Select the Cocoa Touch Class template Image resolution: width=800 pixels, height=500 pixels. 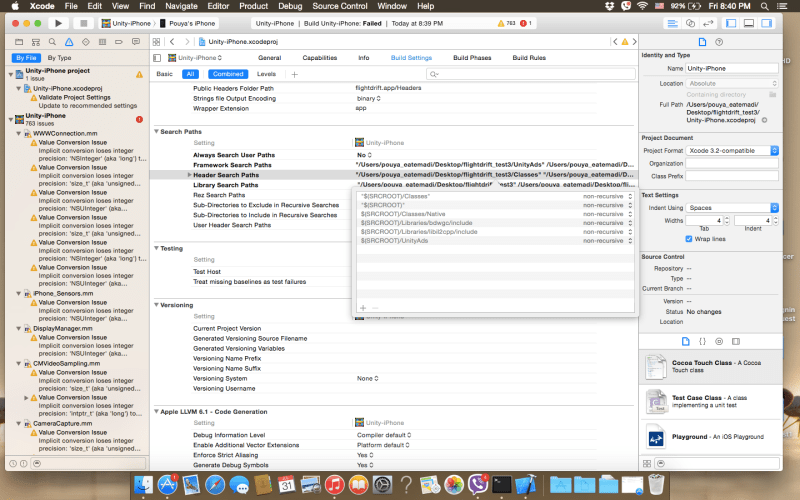pos(711,367)
